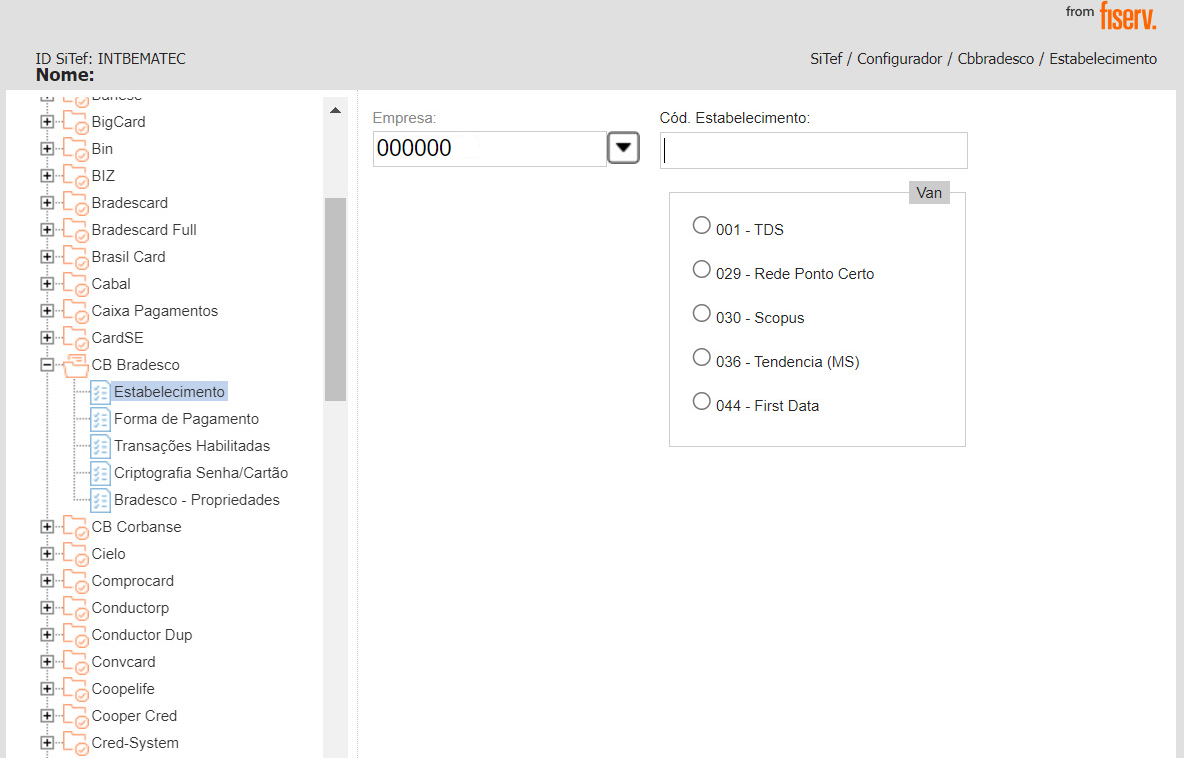Image resolution: width=1184 pixels, height=758 pixels.
Task: Select the Brasil Card tree label
Action: pyautogui.click(x=128, y=257)
